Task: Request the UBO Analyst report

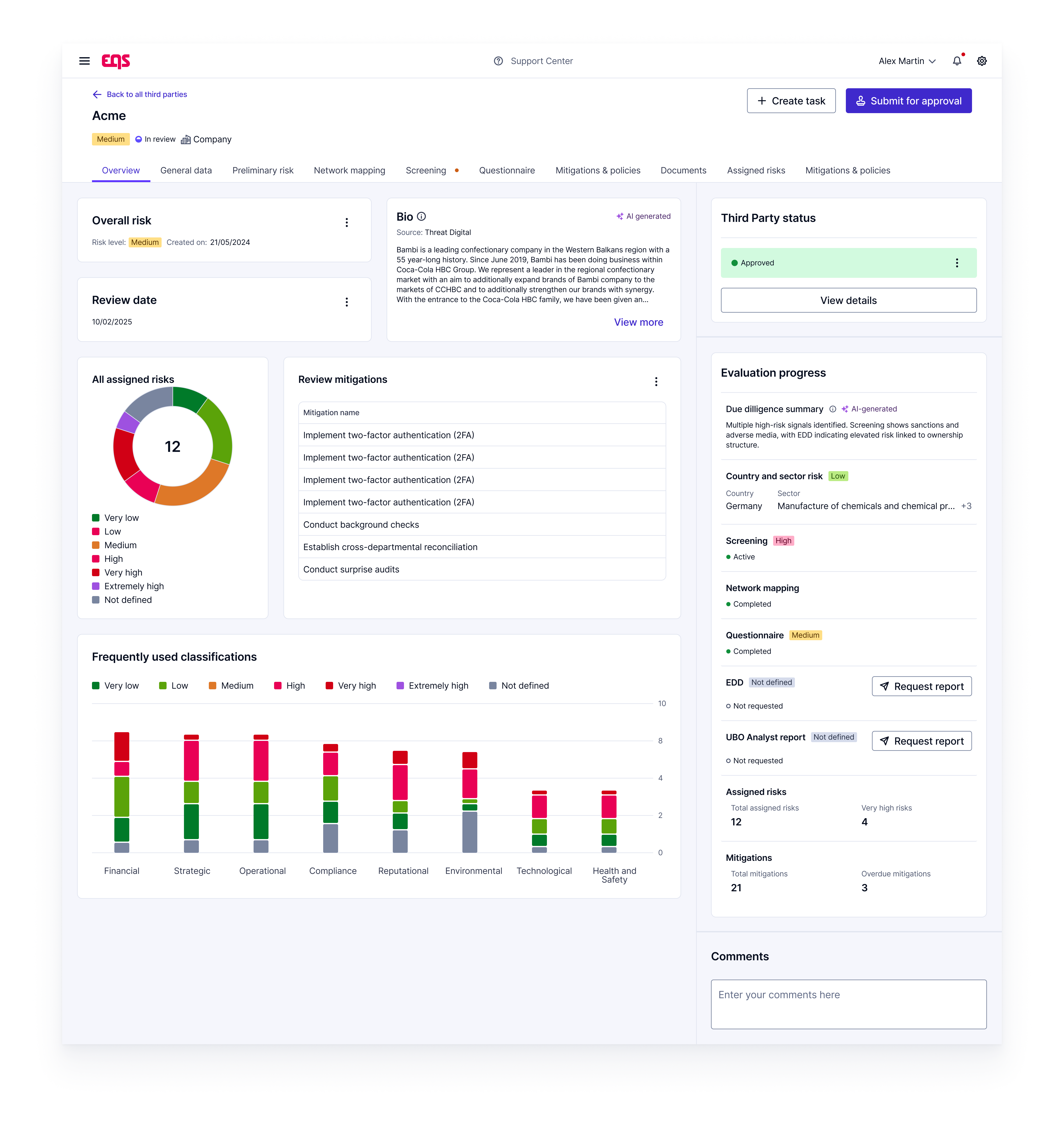Action: pyautogui.click(x=922, y=741)
